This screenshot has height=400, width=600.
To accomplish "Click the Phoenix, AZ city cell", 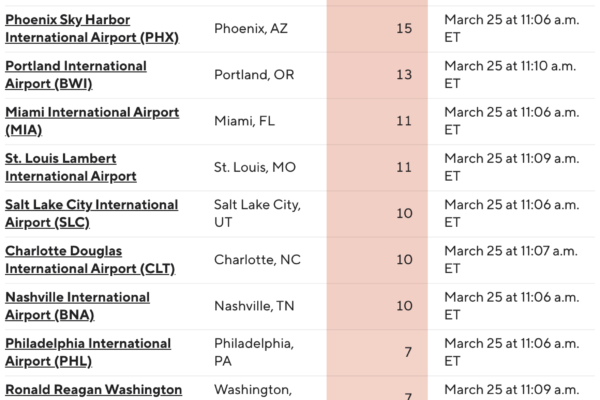I will [x=253, y=28].
